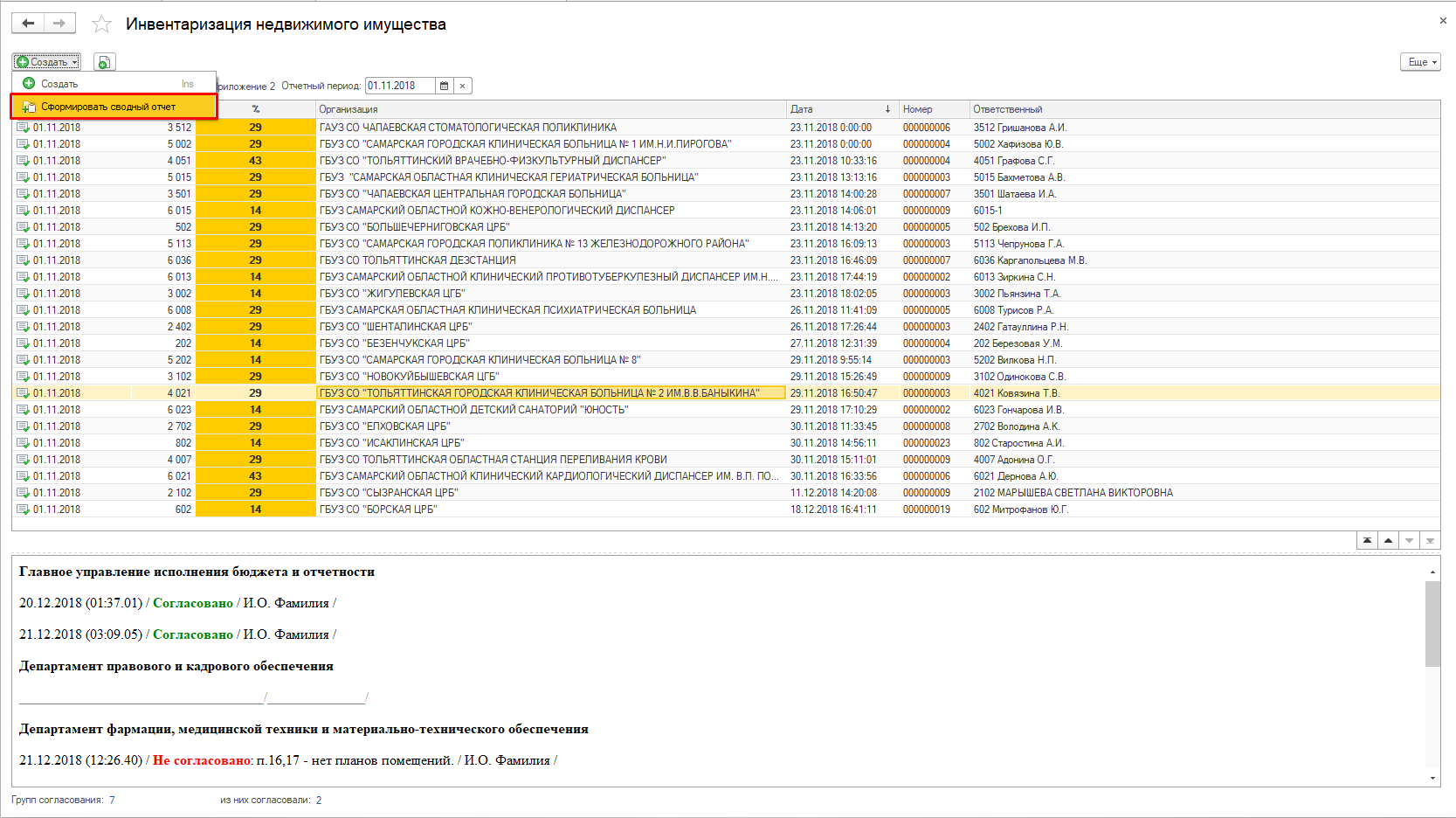Click the copy document toolbar icon
The width and height of the screenshot is (1456, 818).
pyautogui.click(x=104, y=62)
